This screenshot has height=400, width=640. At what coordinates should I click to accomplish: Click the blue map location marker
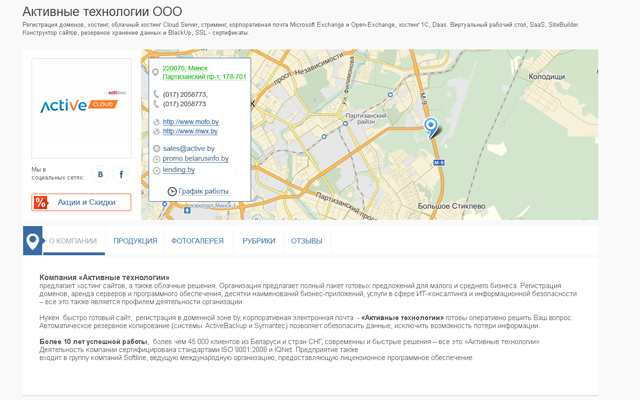click(x=431, y=127)
